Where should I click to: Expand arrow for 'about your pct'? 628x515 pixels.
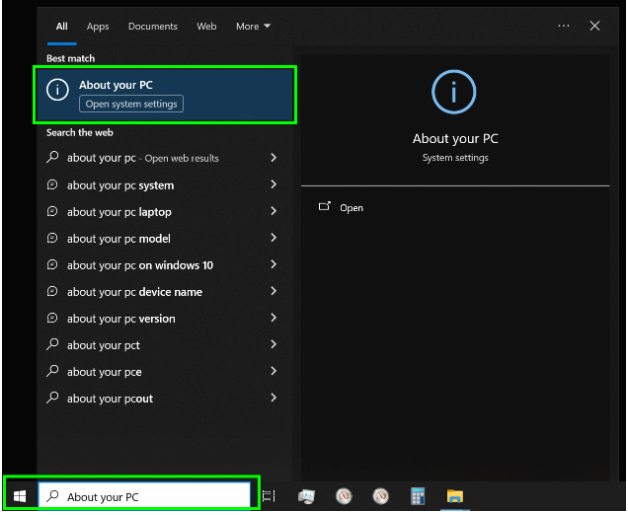point(274,344)
